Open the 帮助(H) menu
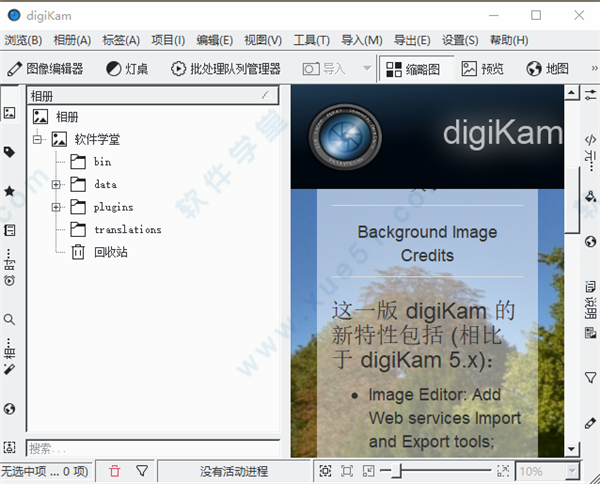 tap(509, 40)
